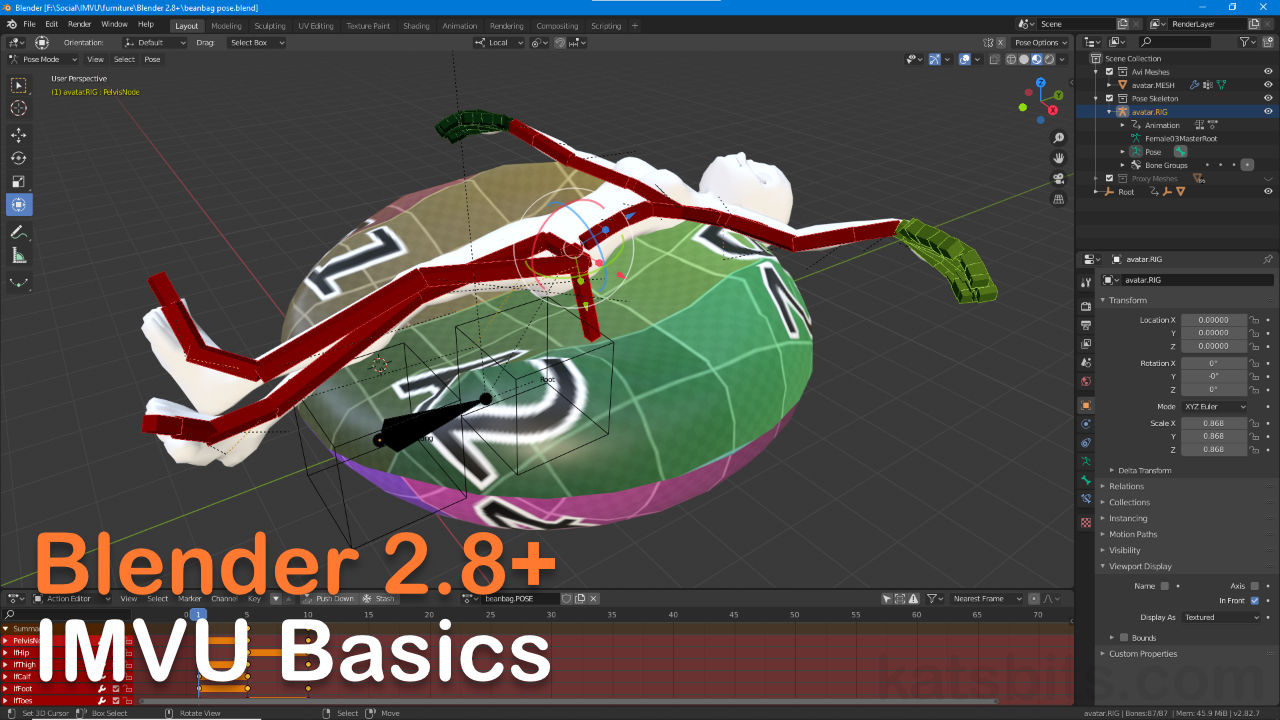The width and height of the screenshot is (1280, 720).
Task: Click Location X value field
Action: [1214, 320]
